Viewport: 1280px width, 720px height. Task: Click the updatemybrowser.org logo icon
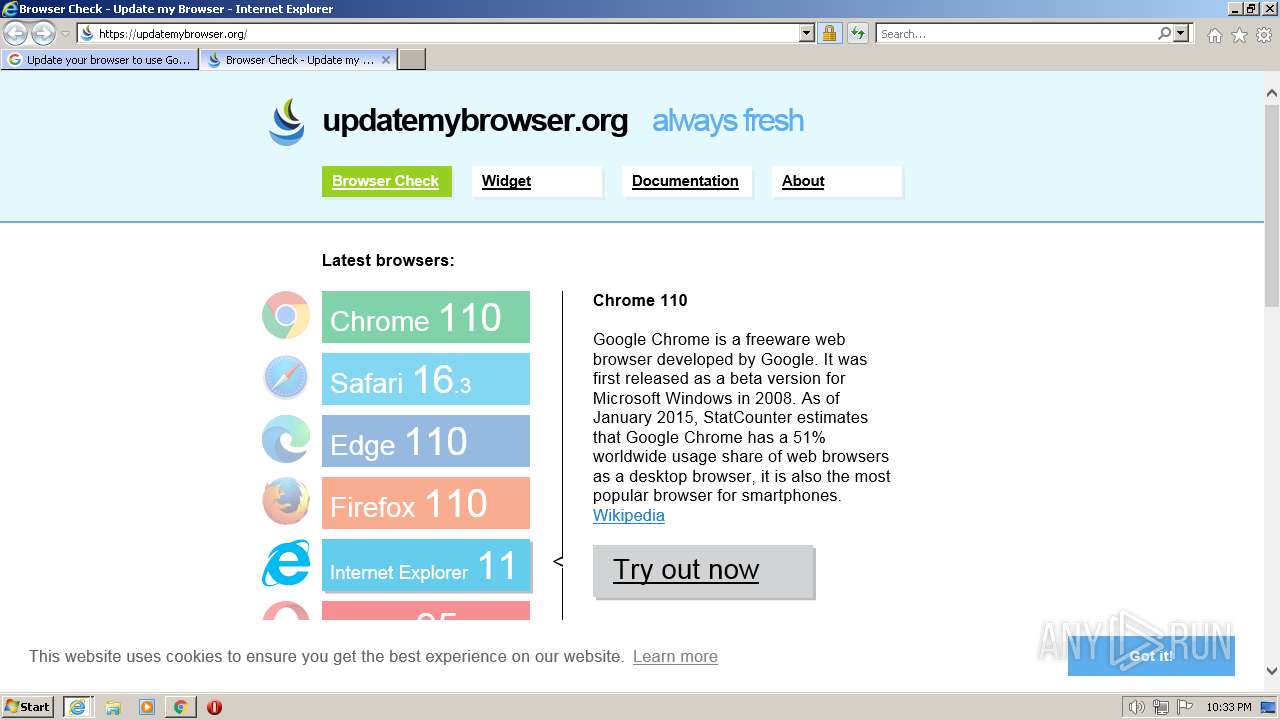click(x=287, y=122)
